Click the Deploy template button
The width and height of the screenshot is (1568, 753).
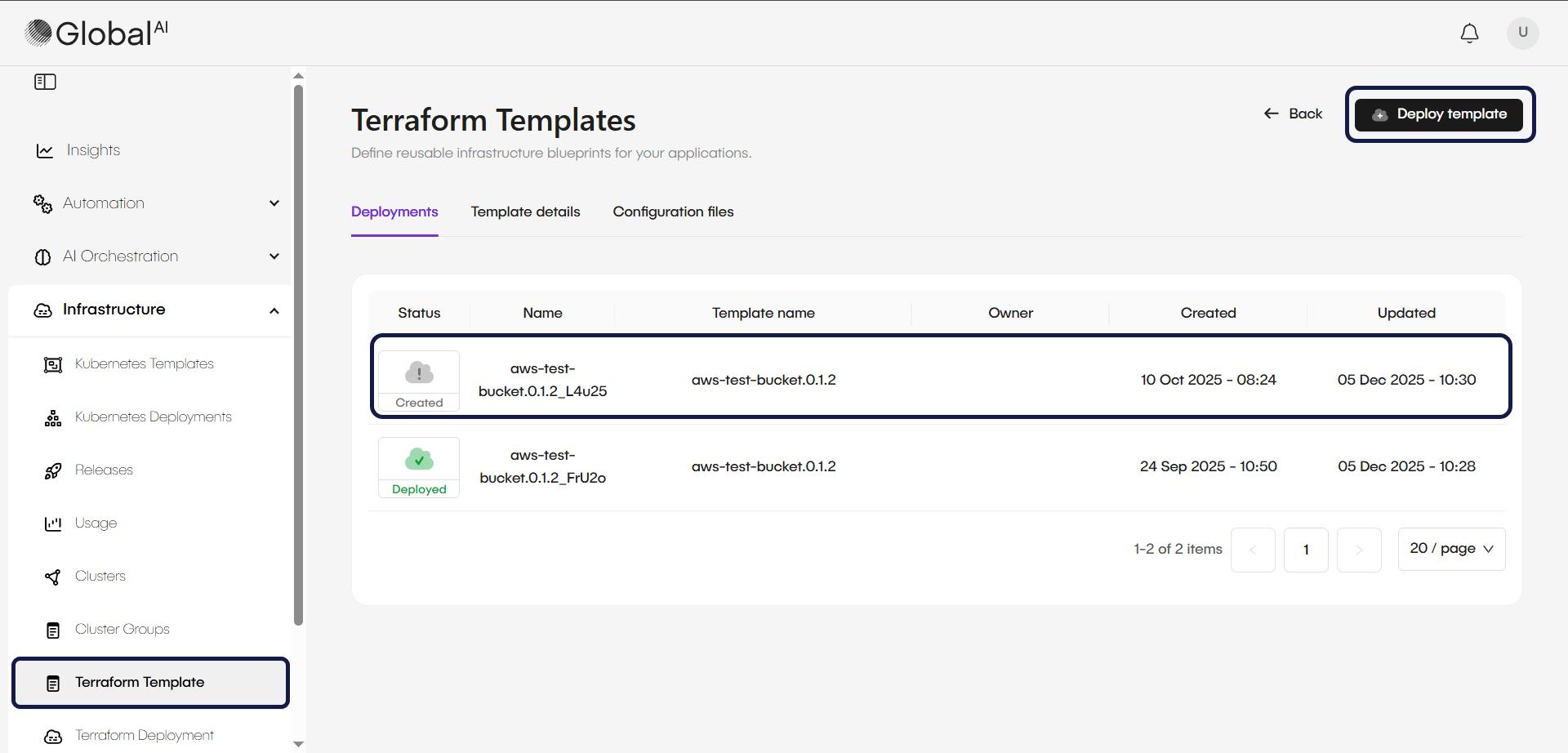pyautogui.click(x=1439, y=114)
